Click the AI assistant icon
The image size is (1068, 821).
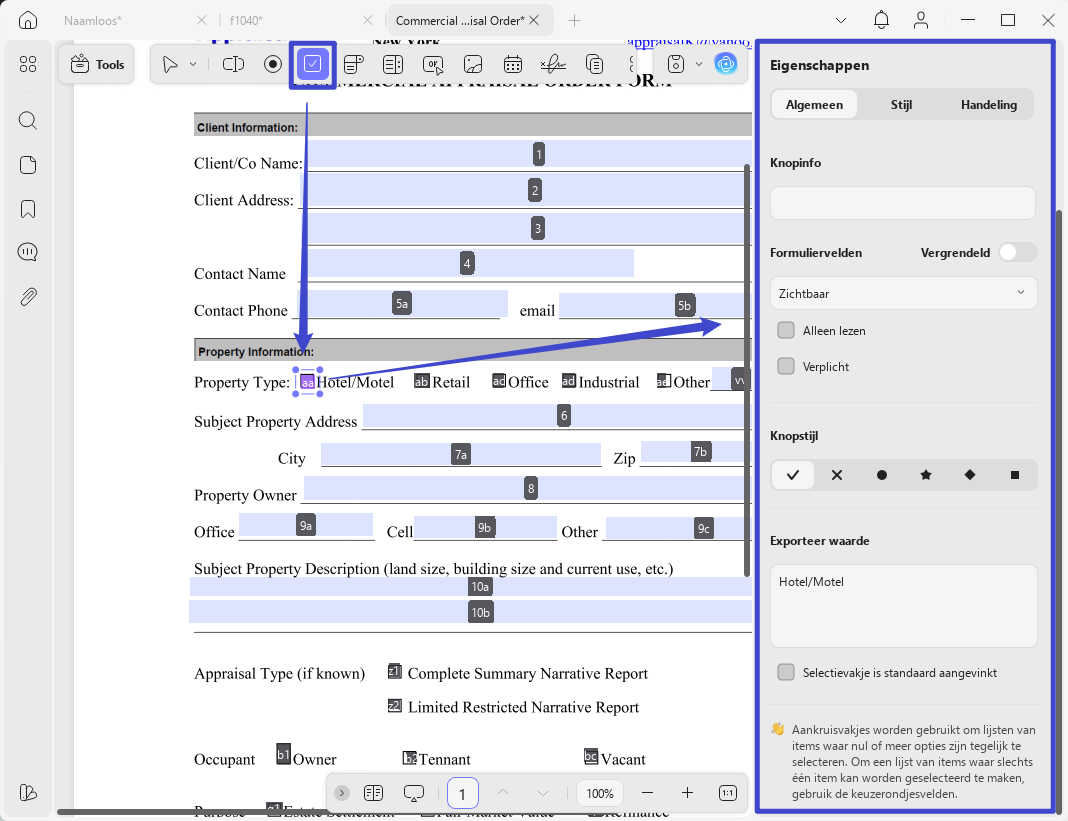tap(725, 64)
